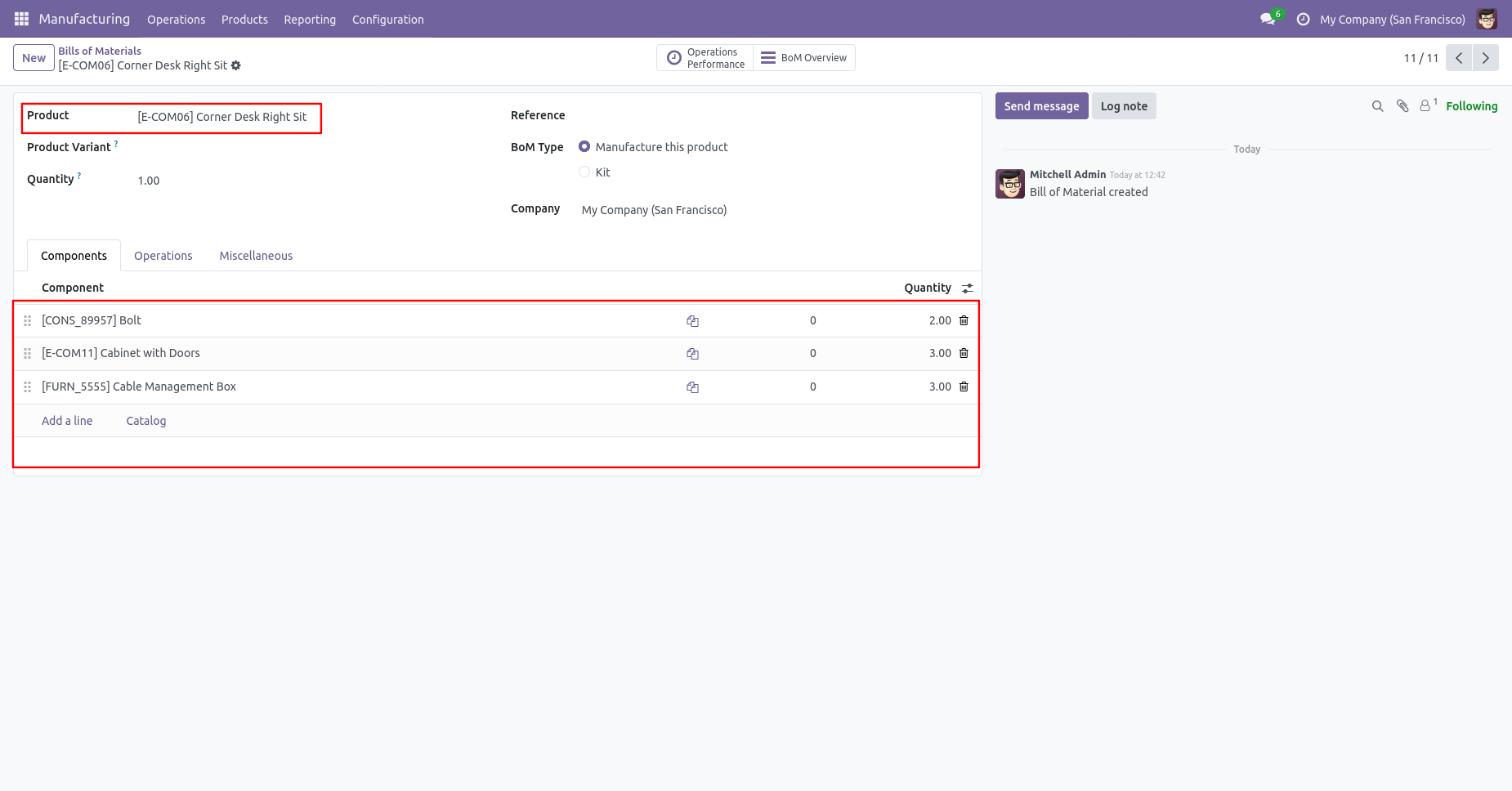Switch to the Operations tab
The image size is (1512, 791).
(163, 256)
